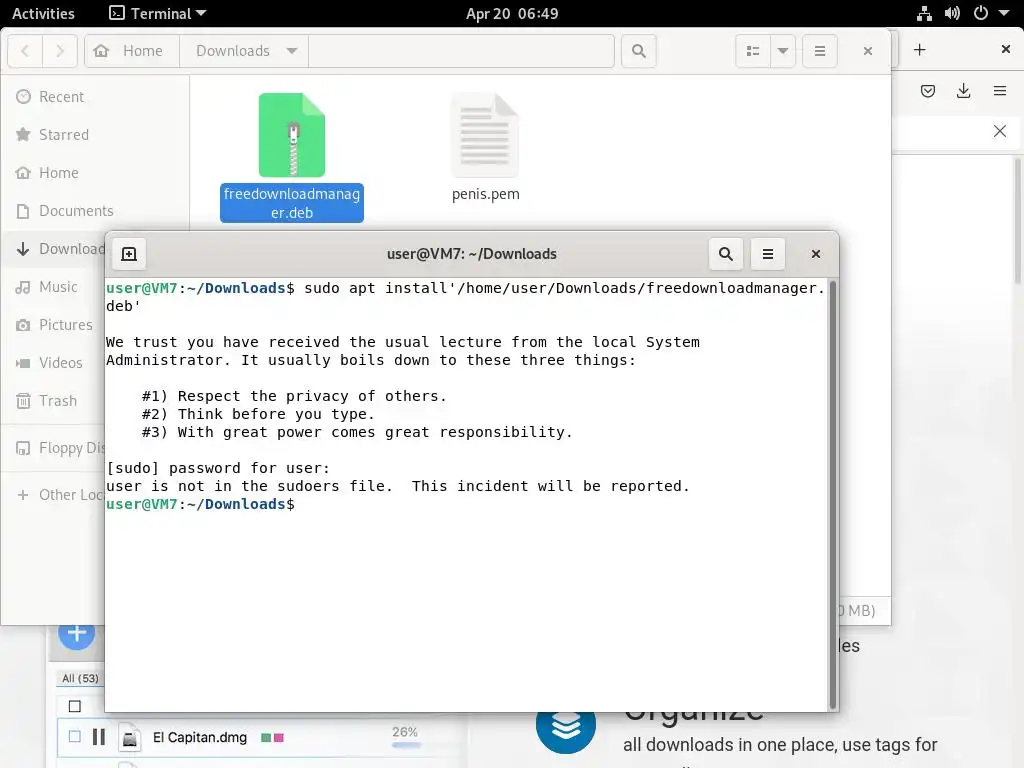1024x768 pixels.
Task: Open the browser hamburger menu
Action: [1000, 91]
